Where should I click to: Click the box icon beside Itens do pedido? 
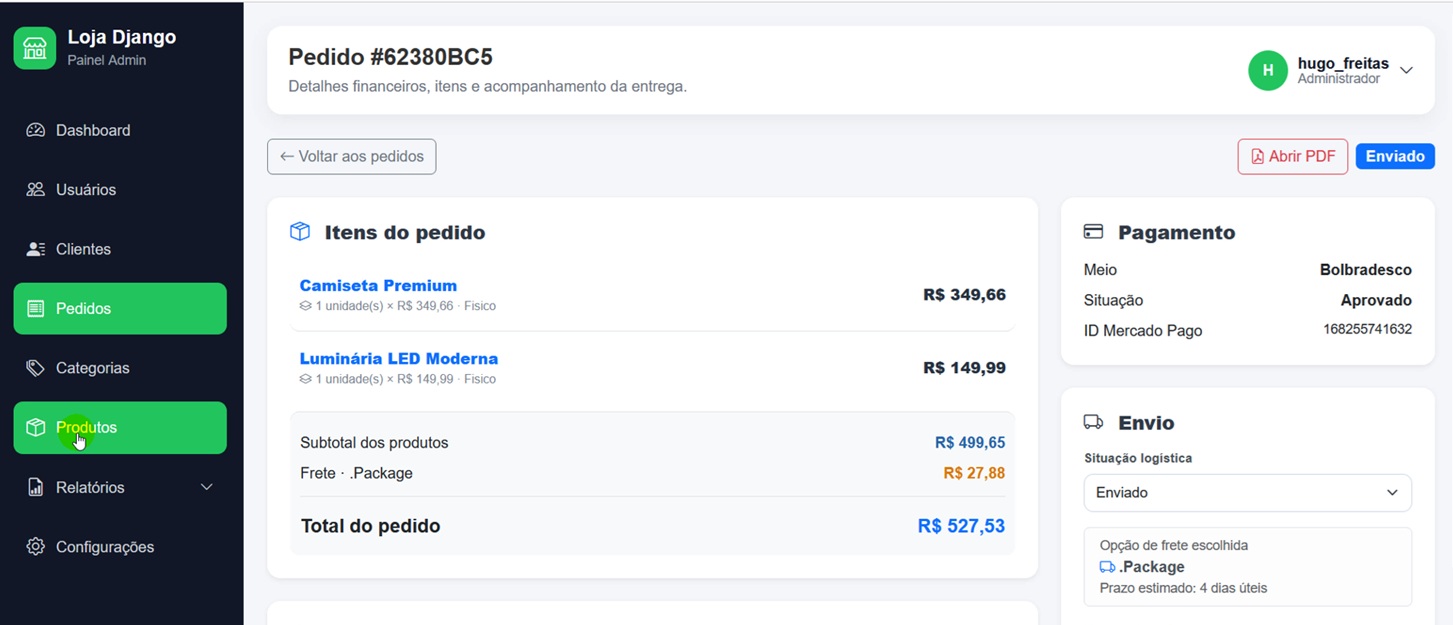click(299, 232)
